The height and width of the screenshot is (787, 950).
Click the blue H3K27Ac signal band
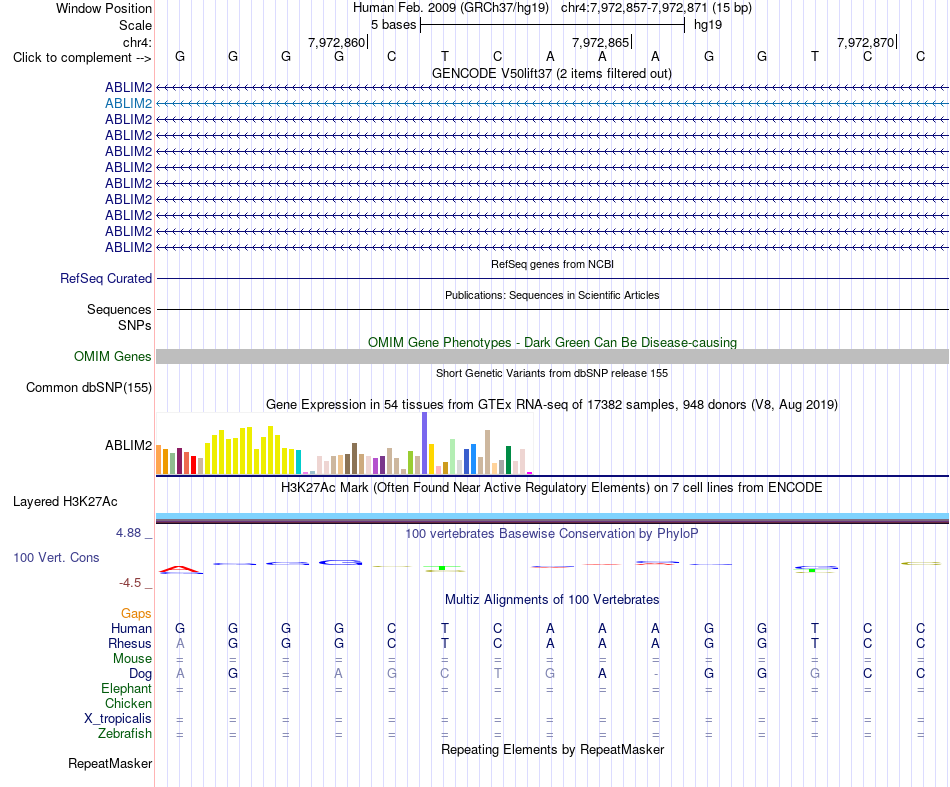552,516
